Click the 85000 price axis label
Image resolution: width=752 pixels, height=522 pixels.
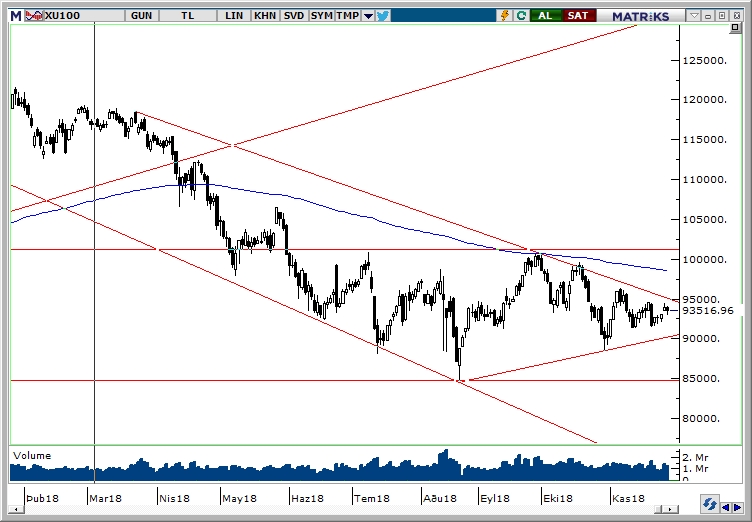[702, 379]
